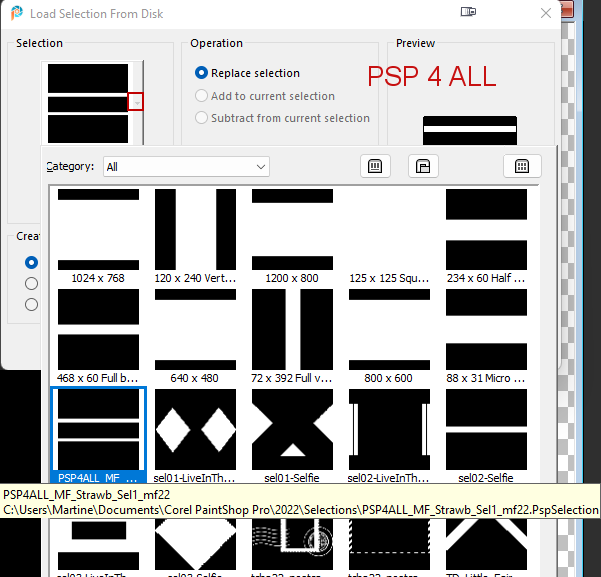This screenshot has width=601, height=577.
Task: Close the Load Selection From Disk dialog
Action: (545, 14)
